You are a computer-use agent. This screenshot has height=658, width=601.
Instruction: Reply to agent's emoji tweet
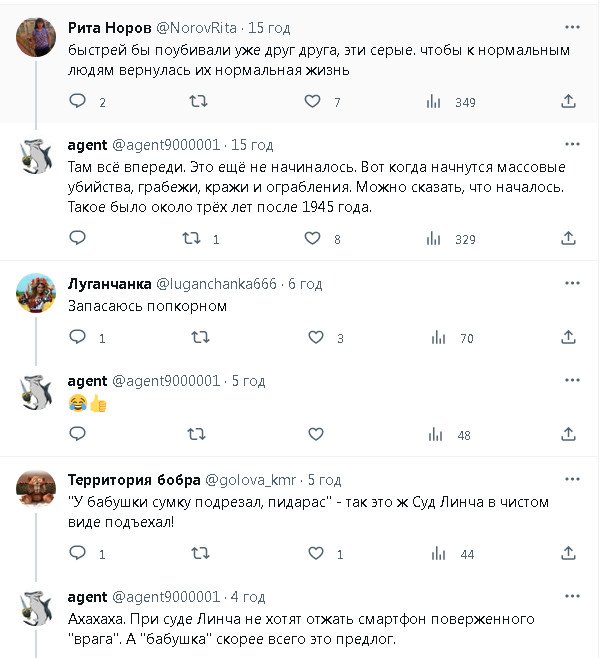[78, 434]
